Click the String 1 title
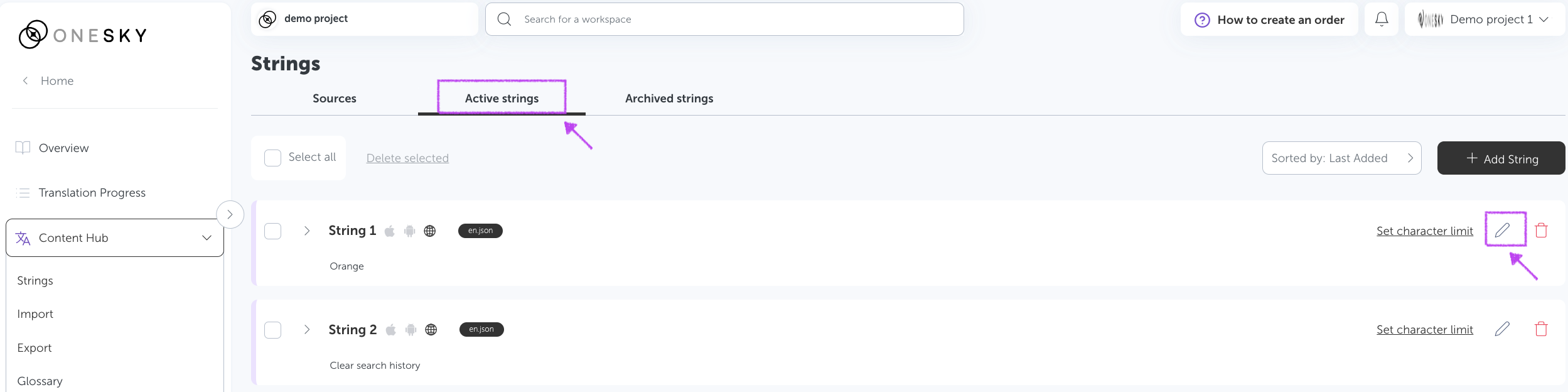1568x392 pixels. pos(352,231)
